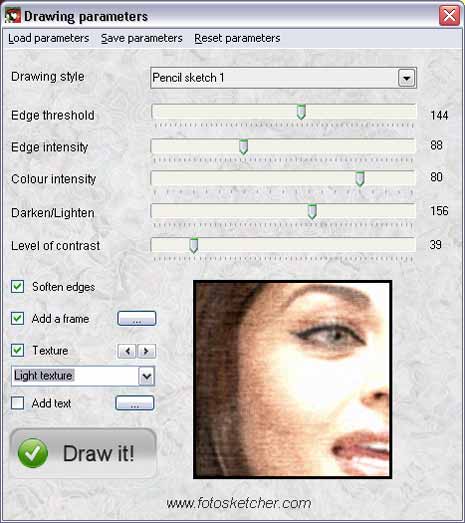Open the Light texture dropdown arrow
The width and height of the screenshot is (465, 523).
(146, 376)
